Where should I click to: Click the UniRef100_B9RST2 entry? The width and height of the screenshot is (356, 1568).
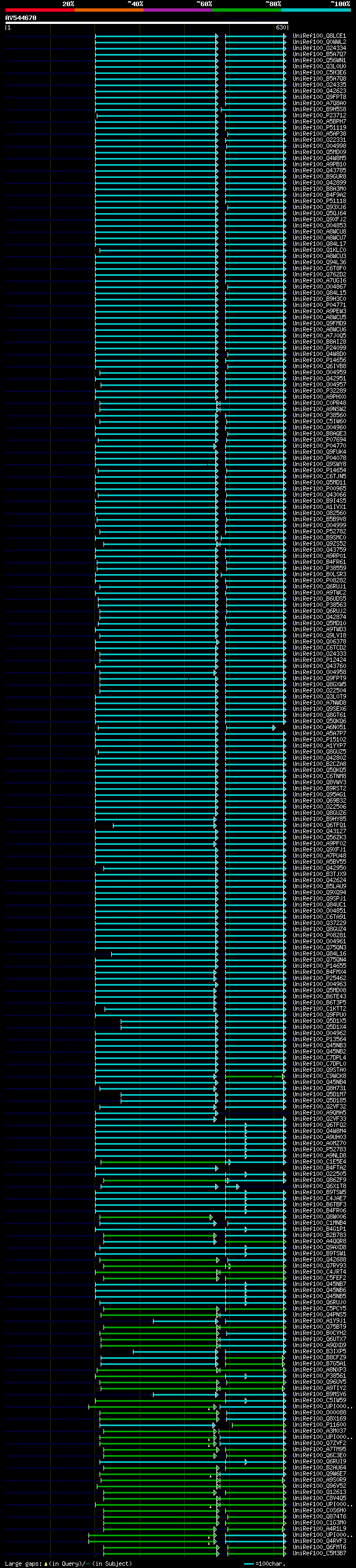pos(319,788)
